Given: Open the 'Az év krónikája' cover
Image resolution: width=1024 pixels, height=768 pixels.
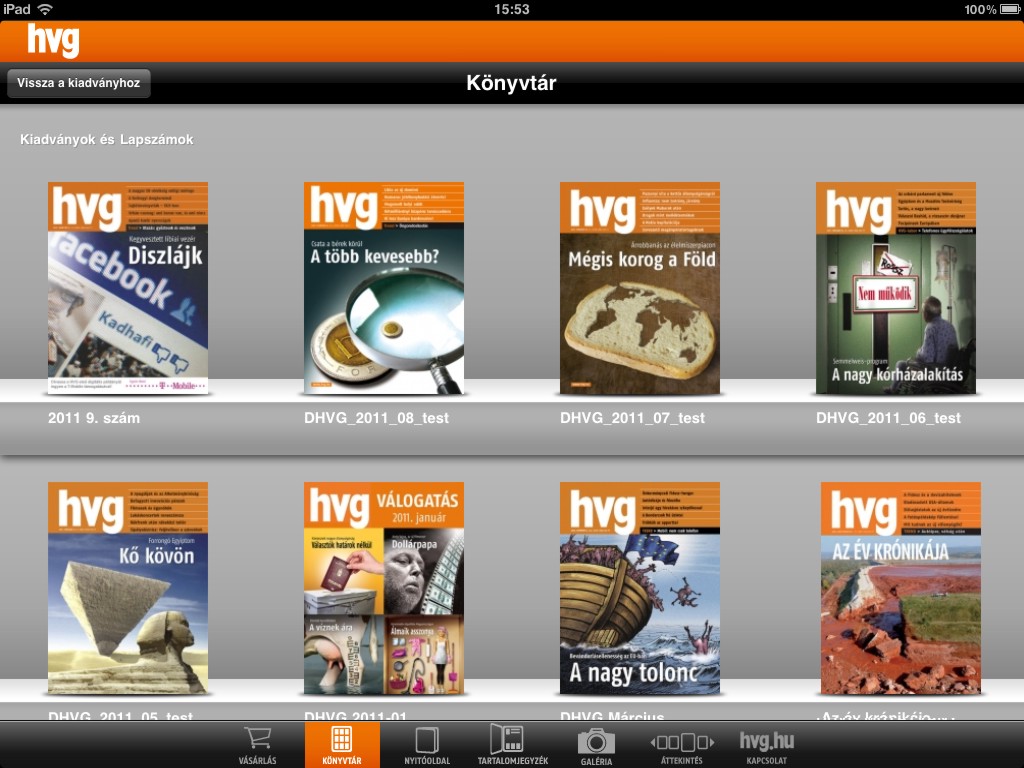Looking at the screenshot, I should coord(901,588).
